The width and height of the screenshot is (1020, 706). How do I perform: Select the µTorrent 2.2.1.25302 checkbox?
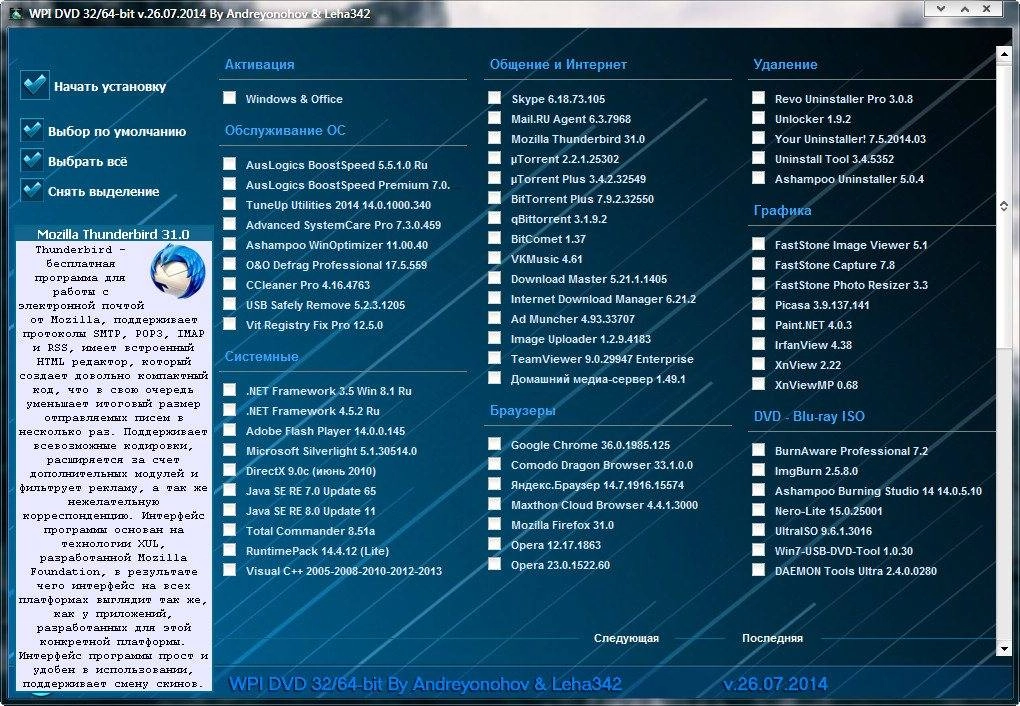pos(495,158)
